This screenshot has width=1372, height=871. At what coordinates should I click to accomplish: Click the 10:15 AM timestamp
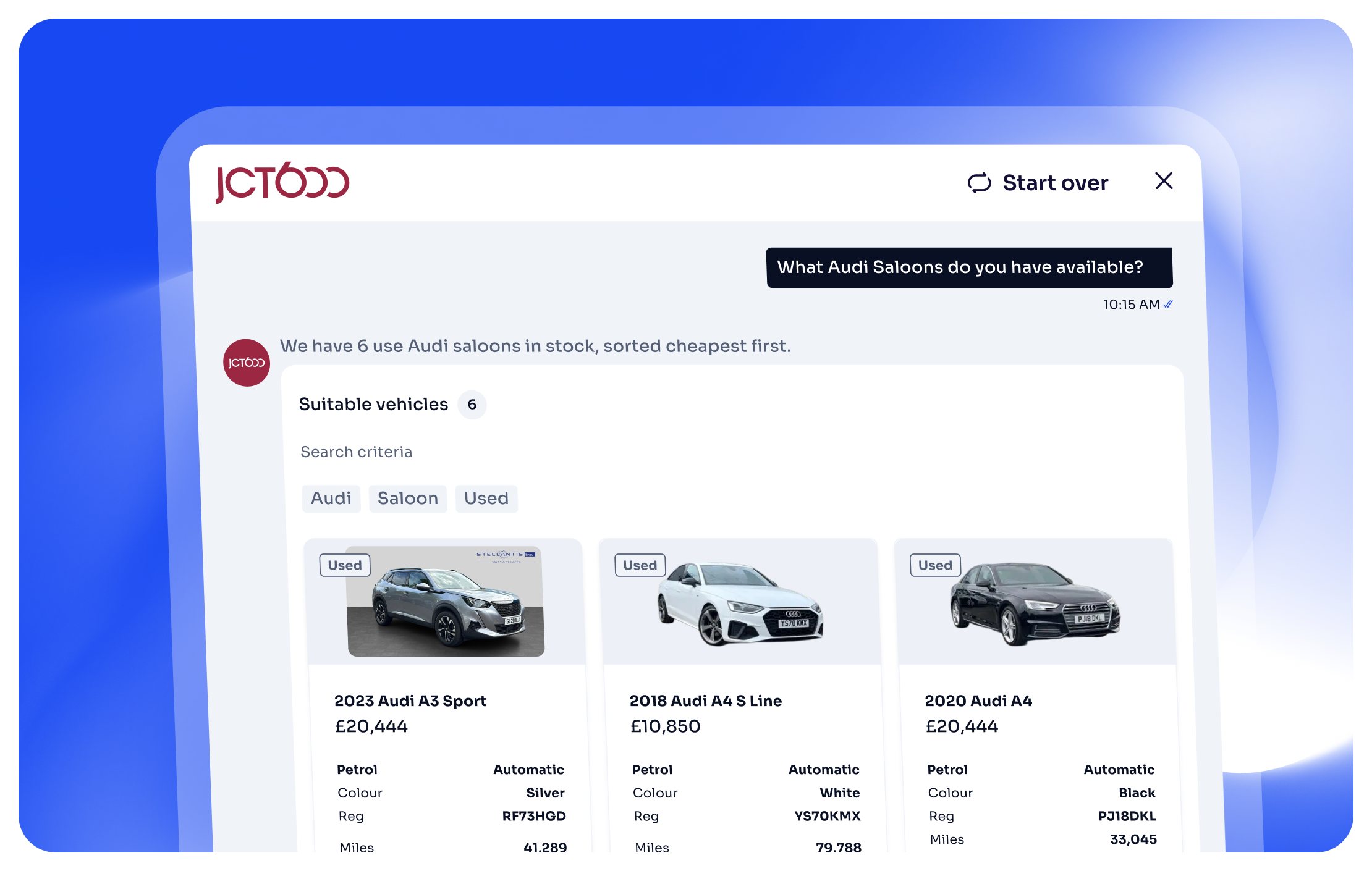coord(1131,305)
